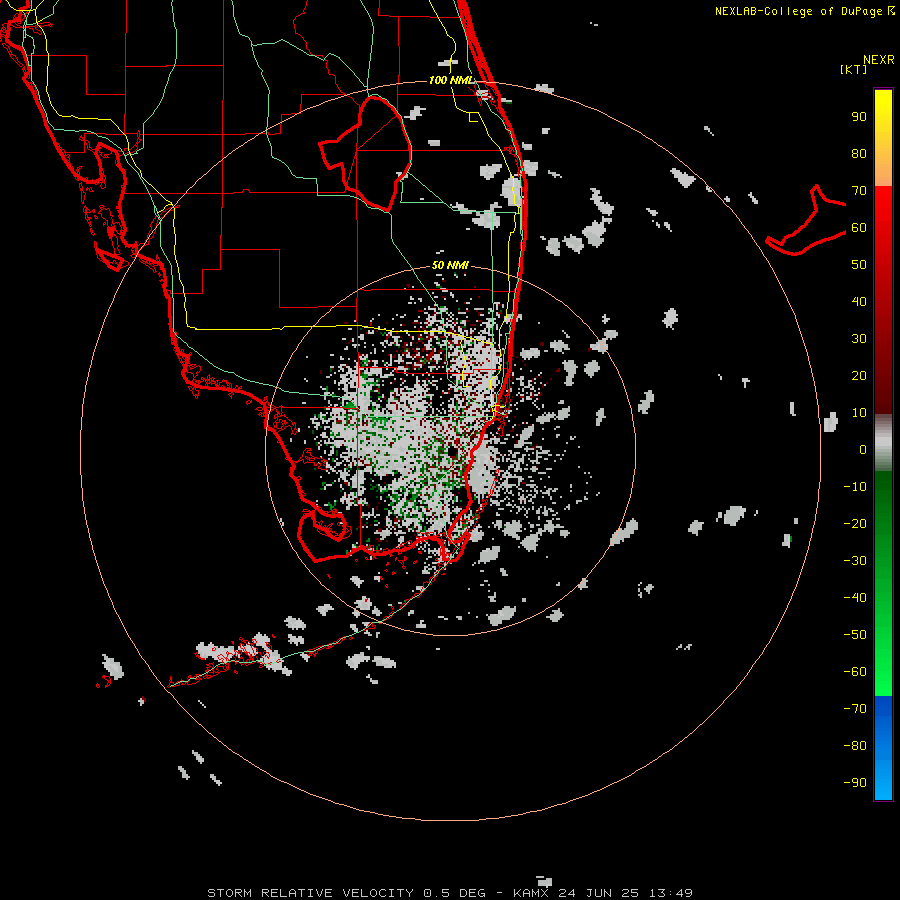900x900 pixels.
Task: Select the 30 value on the velocity scale
Action: point(859,339)
